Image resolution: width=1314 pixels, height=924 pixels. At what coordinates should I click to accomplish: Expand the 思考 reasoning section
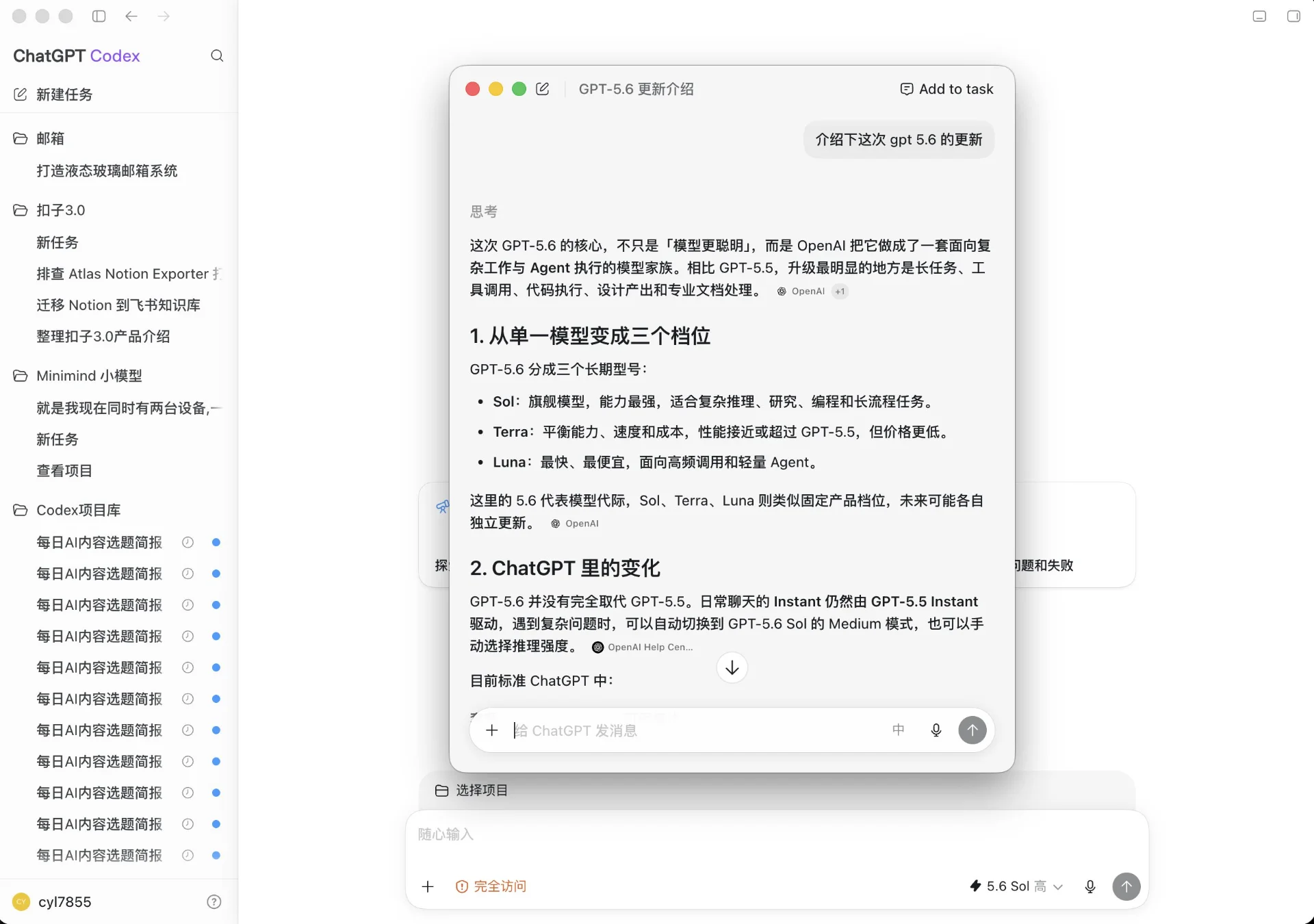tap(484, 211)
